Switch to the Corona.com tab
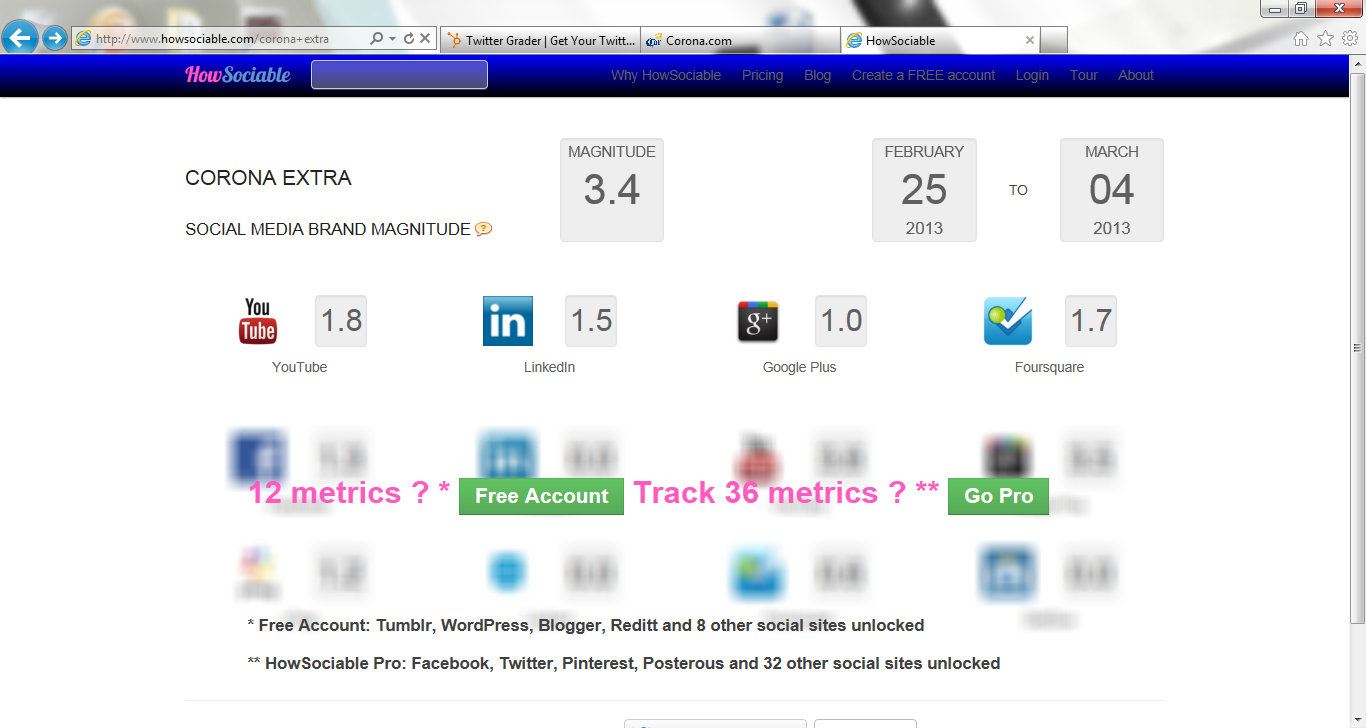Viewport: 1366px width, 728px height. [x=740, y=40]
